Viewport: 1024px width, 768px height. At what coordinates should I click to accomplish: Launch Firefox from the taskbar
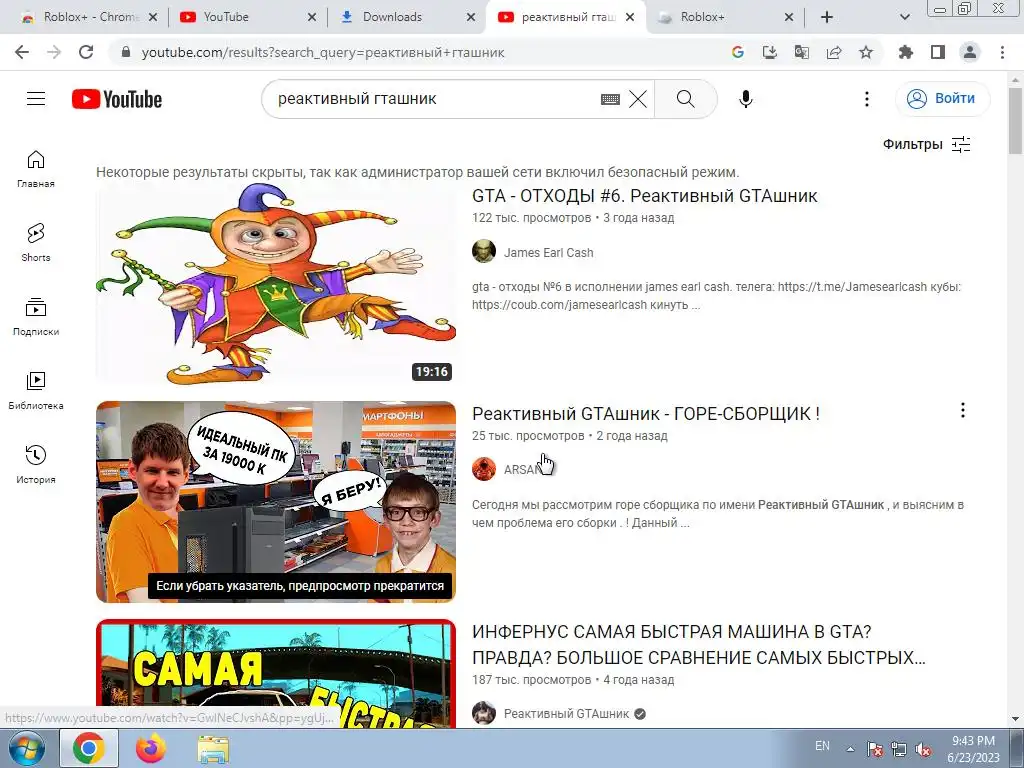coord(151,749)
